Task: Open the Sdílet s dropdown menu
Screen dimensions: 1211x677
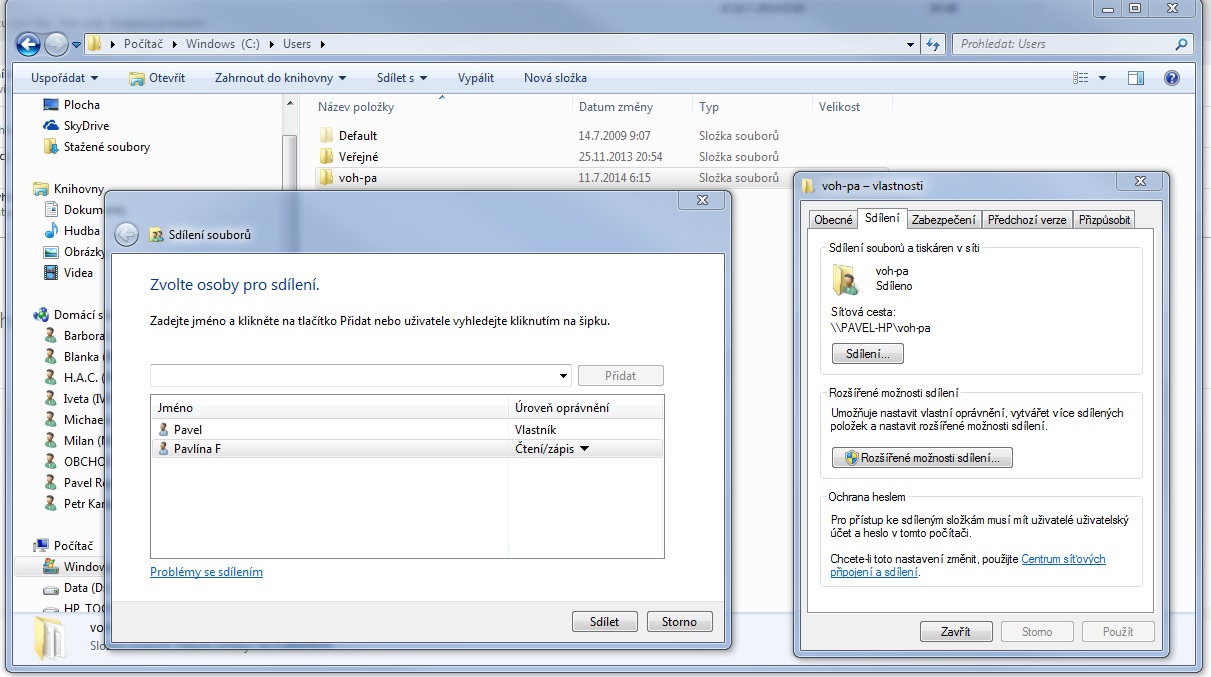Action: pos(402,78)
